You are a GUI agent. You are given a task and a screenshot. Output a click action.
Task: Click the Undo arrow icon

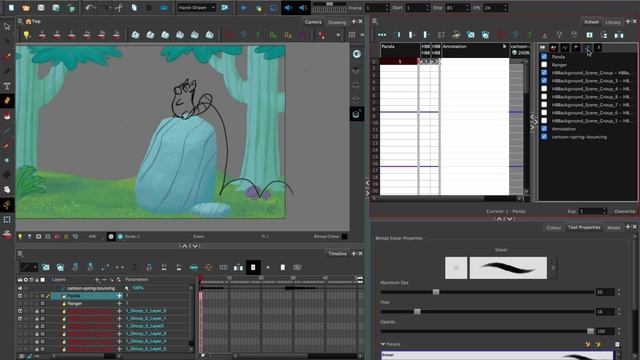pyautogui.click(x=90, y=7)
